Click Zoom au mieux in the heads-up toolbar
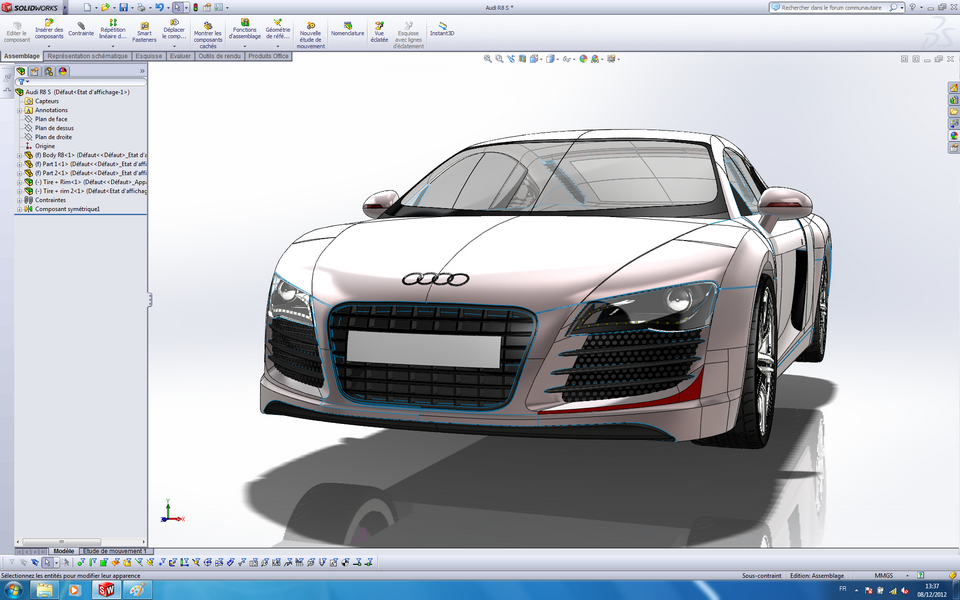This screenshot has width=960, height=600. tap(487, 57)
